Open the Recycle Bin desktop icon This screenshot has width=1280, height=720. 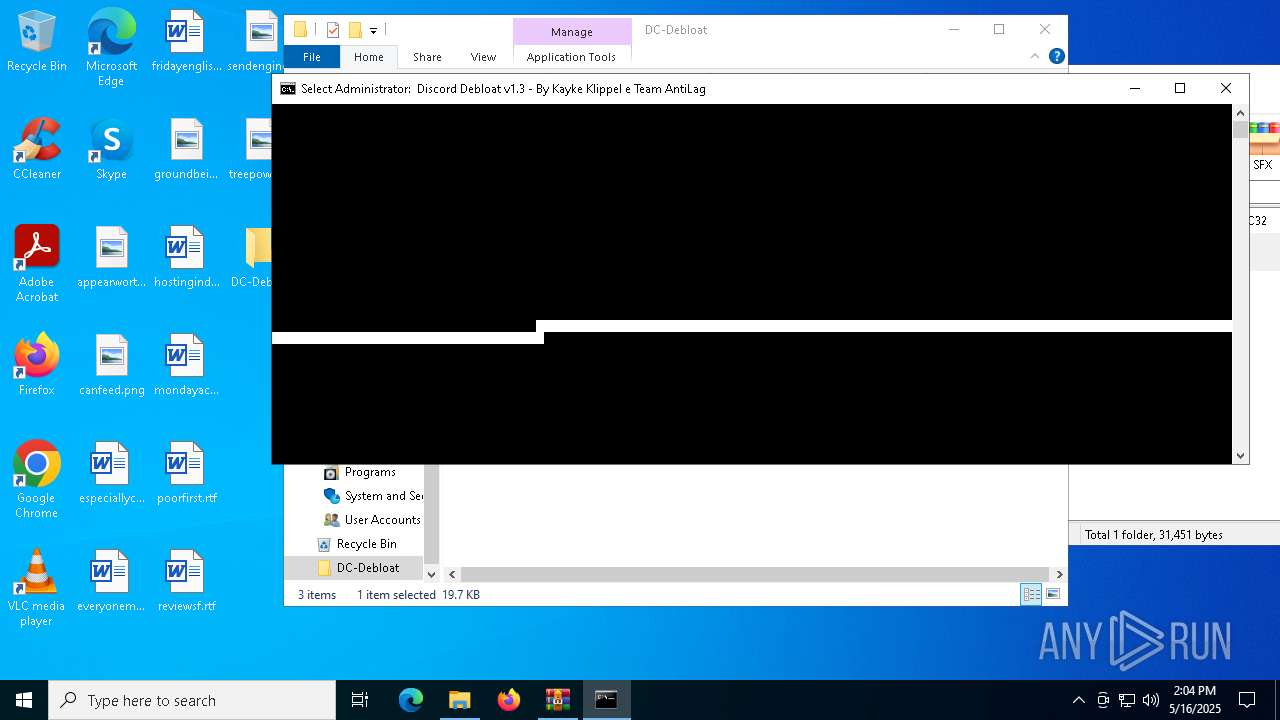[37, 42]
